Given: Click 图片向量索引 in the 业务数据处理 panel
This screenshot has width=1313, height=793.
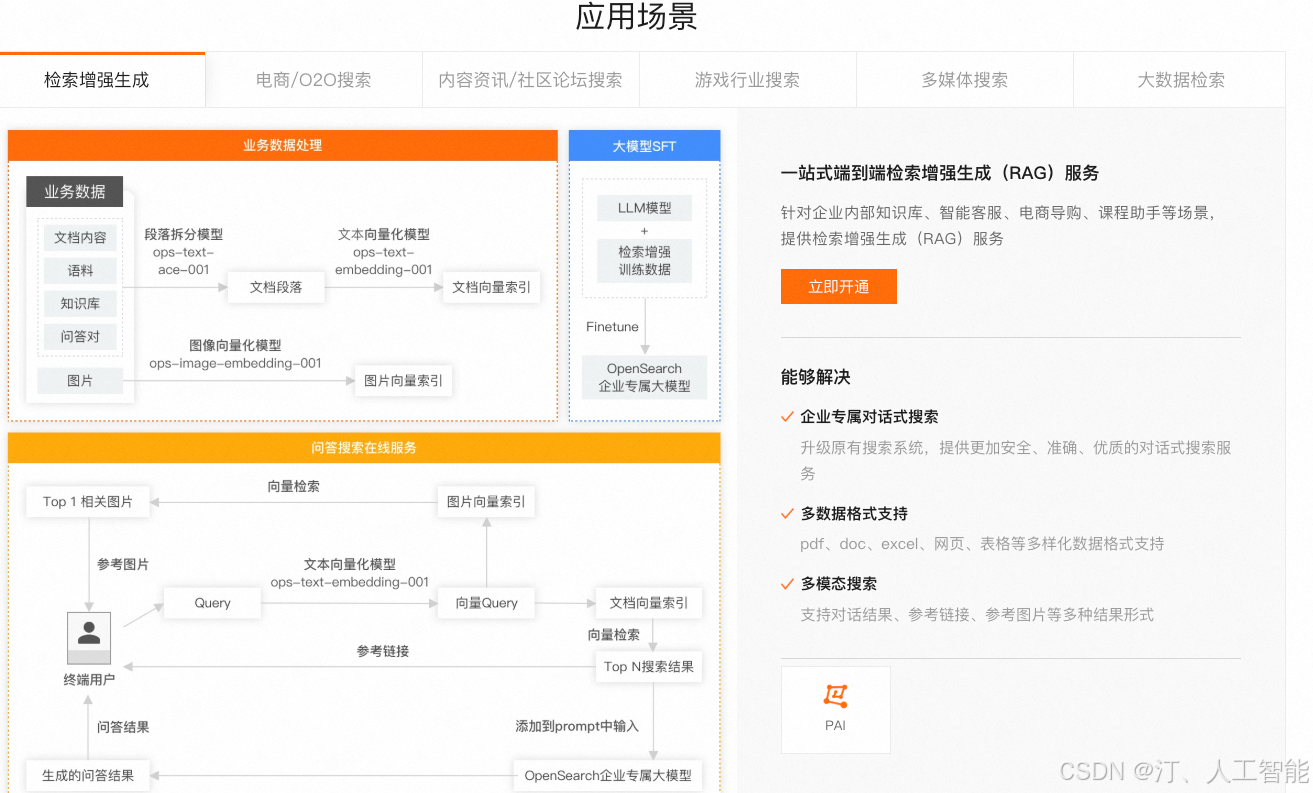Looking at the screenshot, I should (403, 381).
